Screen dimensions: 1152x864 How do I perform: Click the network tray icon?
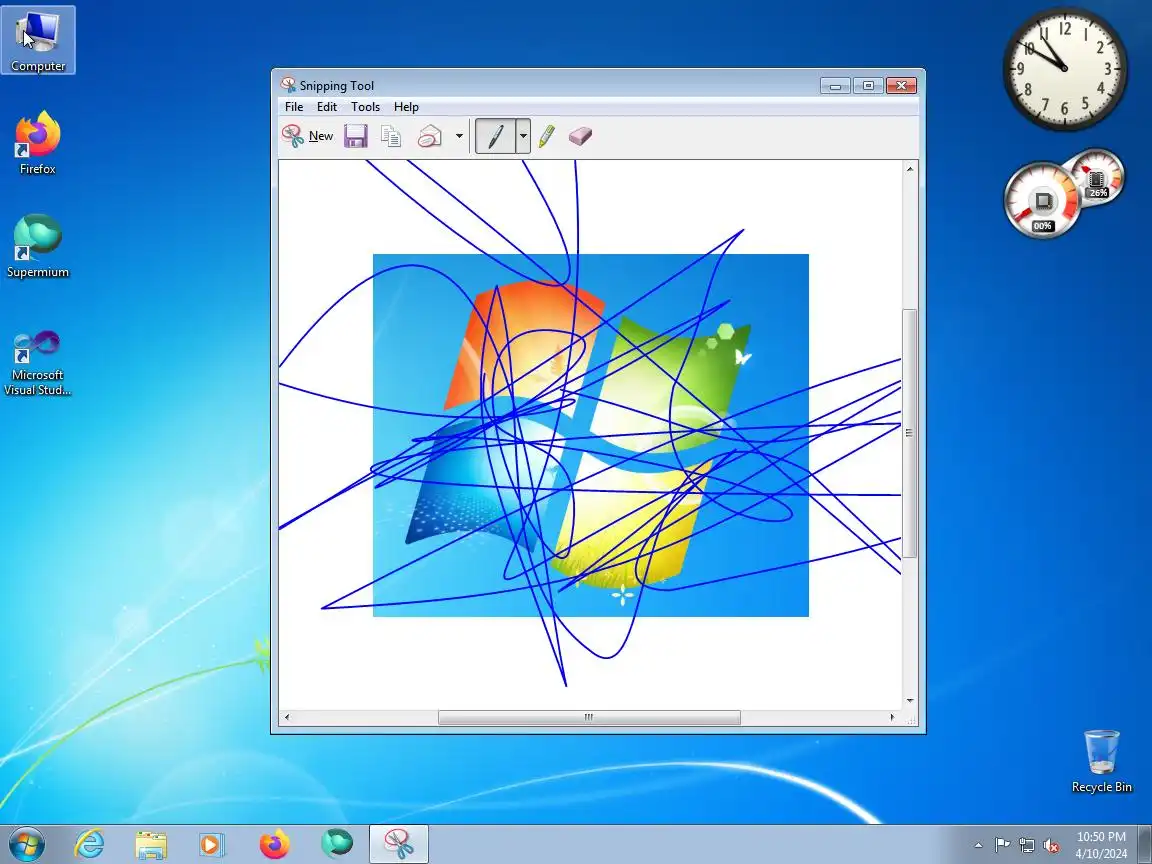(1027, 845)
